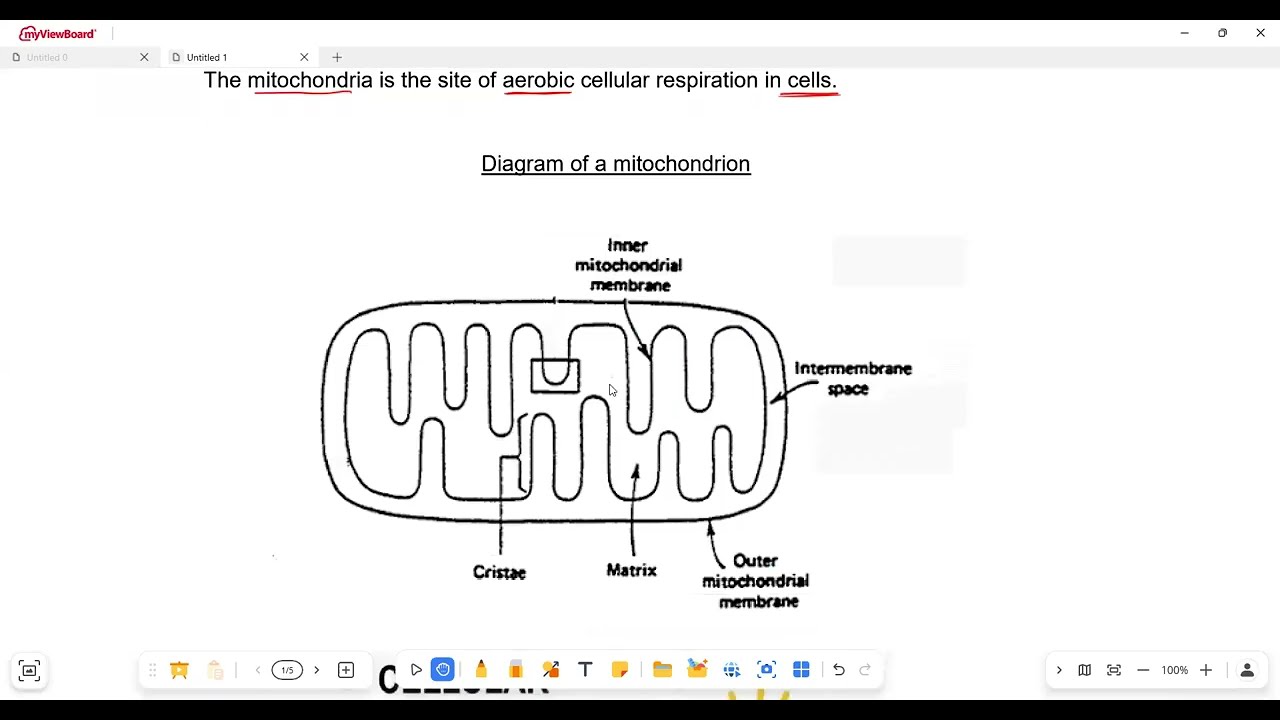
Task: Open the apps grid menu
Action: coord(801,670)
